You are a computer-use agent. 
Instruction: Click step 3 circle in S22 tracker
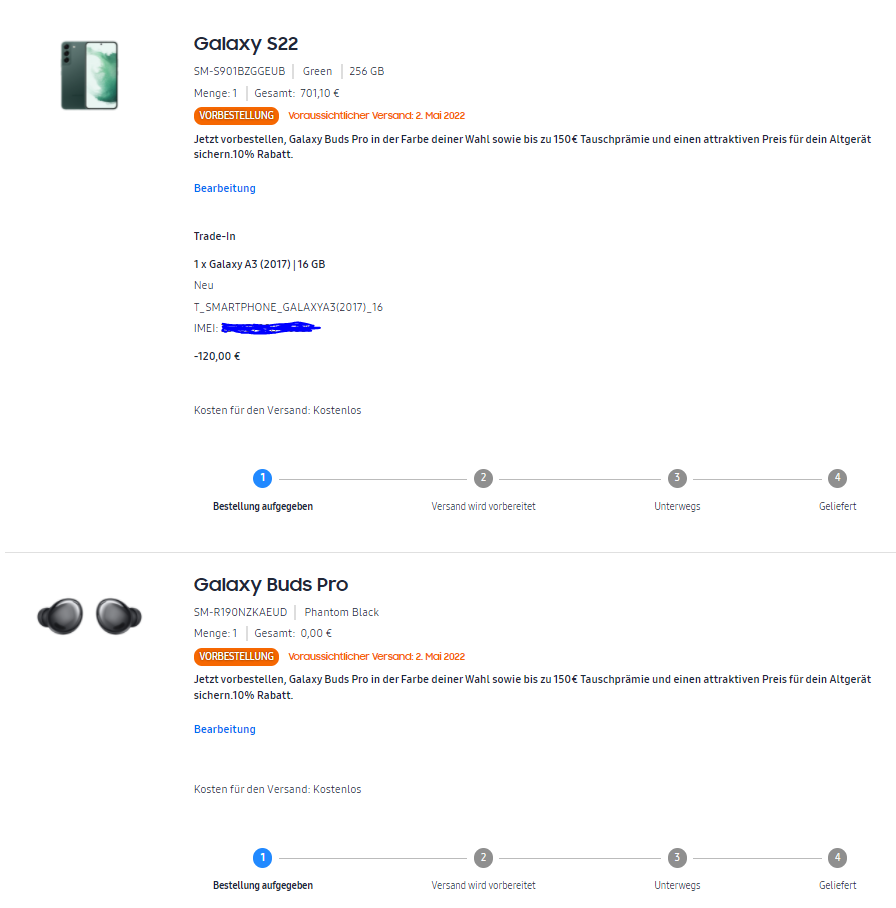click(x=677, y=478)
